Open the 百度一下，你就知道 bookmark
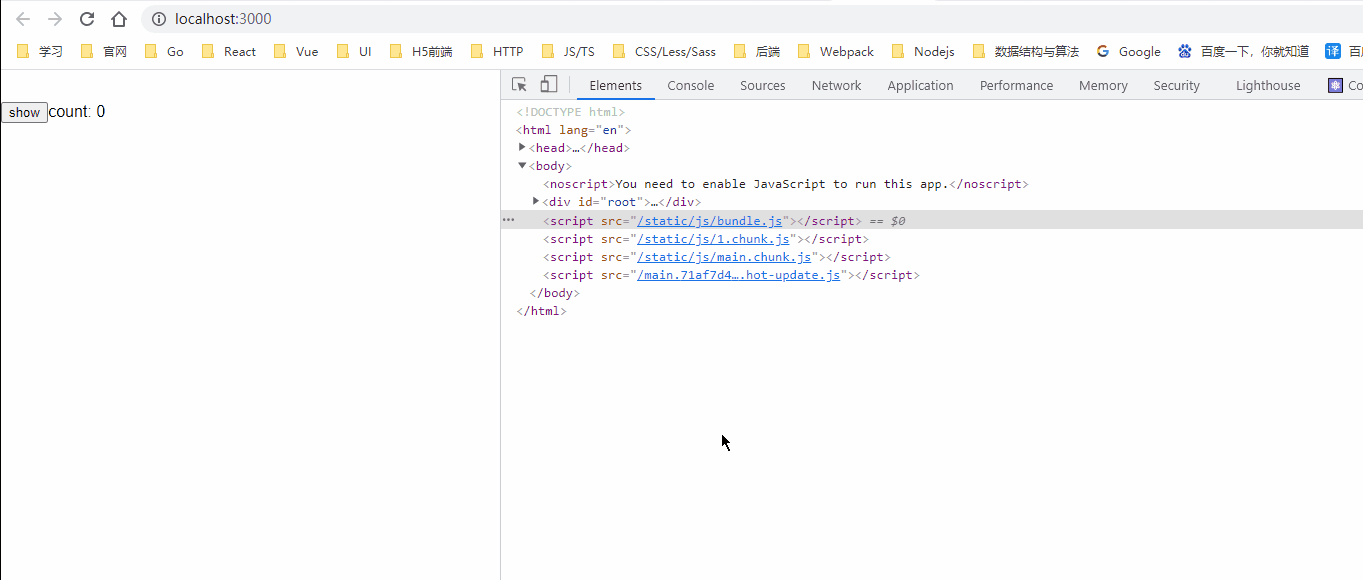 pyautogui.click(x=1243, y=51)
